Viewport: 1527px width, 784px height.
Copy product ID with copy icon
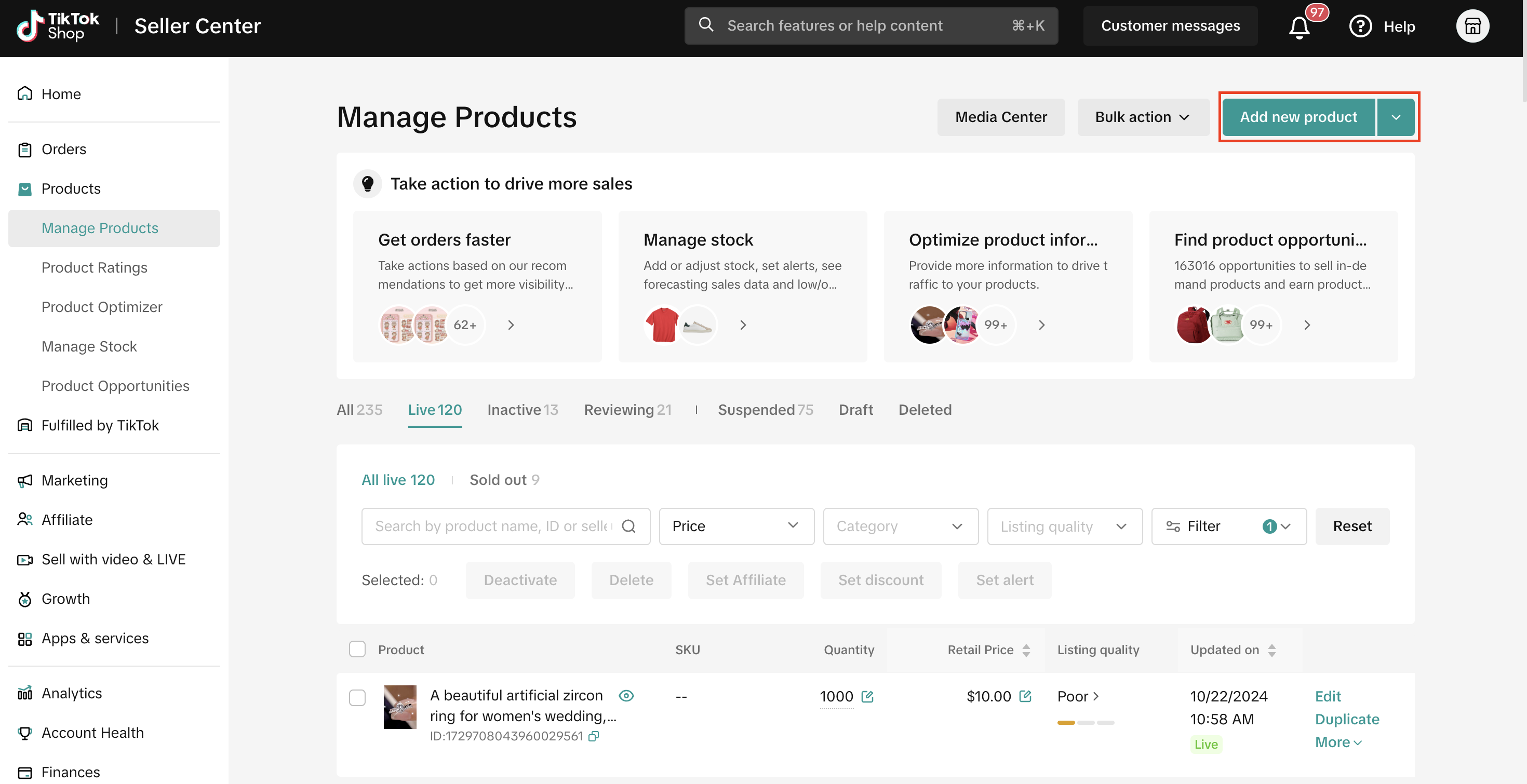tap(593, 736)
